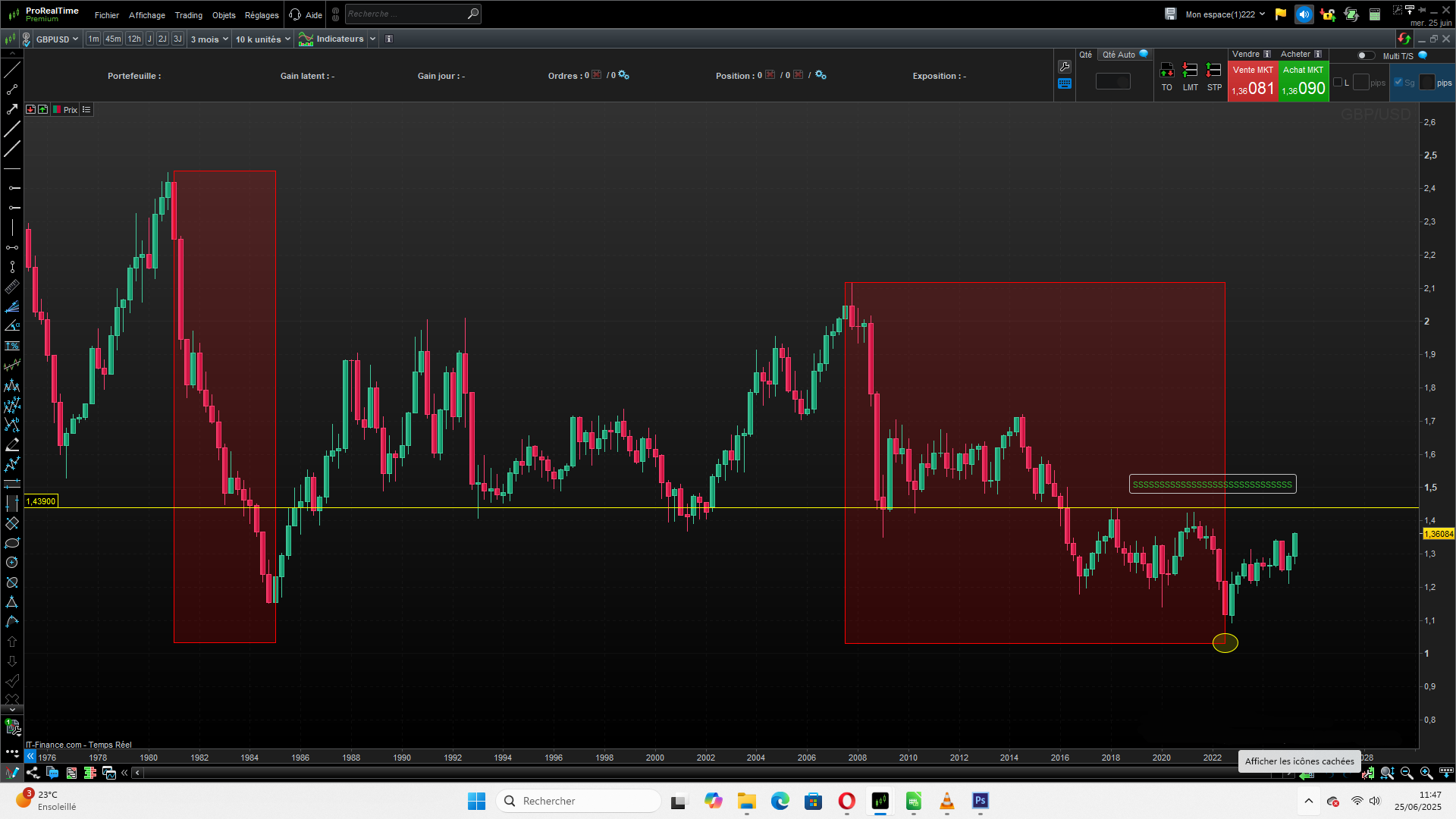Uncheck the Sg pips checkbox
The image size is (1456, 819).
tap(1398, 83)
